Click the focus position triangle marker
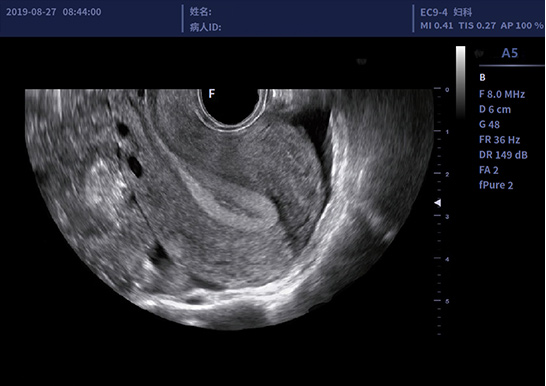This screenshot has width=546, height=386. tap(438, 203)
